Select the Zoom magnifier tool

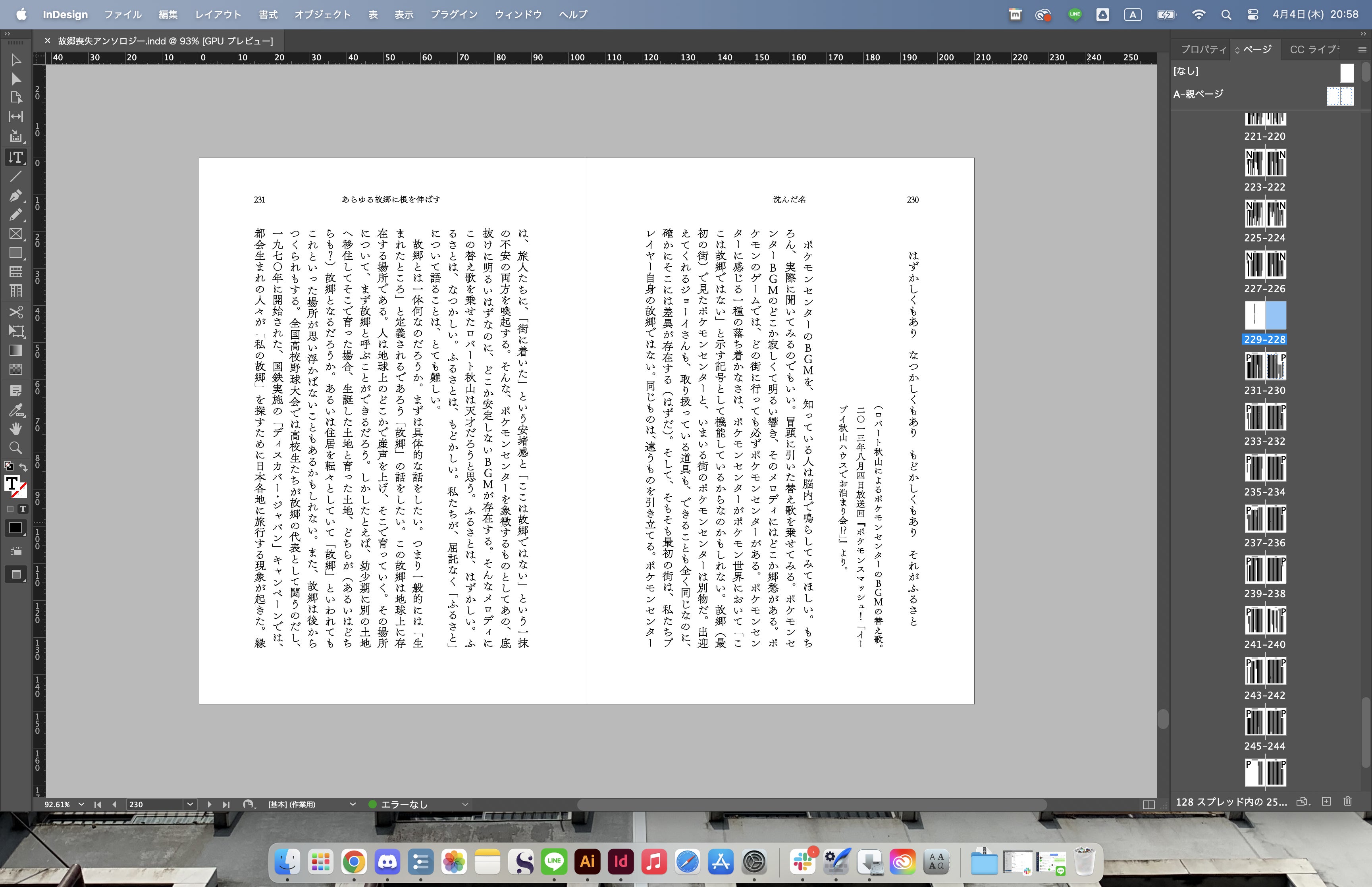pyautogui.click(x=15, y=448)
